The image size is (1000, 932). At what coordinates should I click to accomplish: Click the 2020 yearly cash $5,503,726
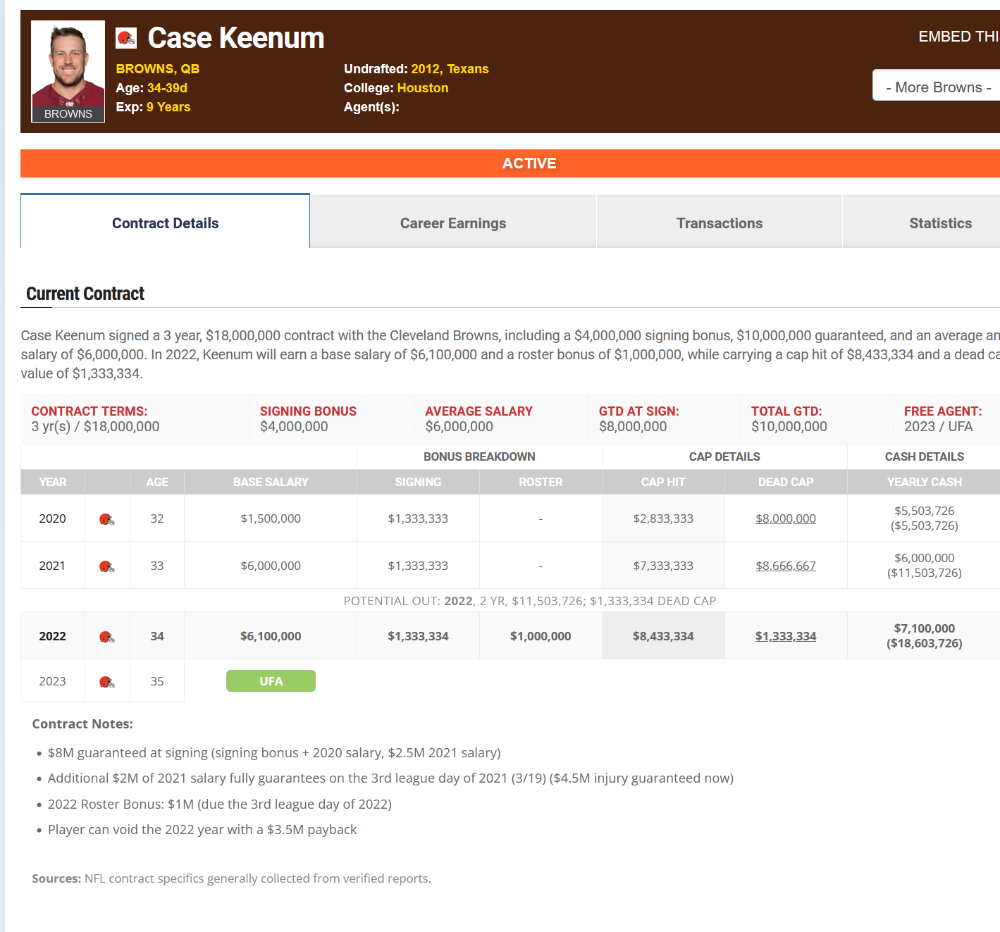pos(924,511)
